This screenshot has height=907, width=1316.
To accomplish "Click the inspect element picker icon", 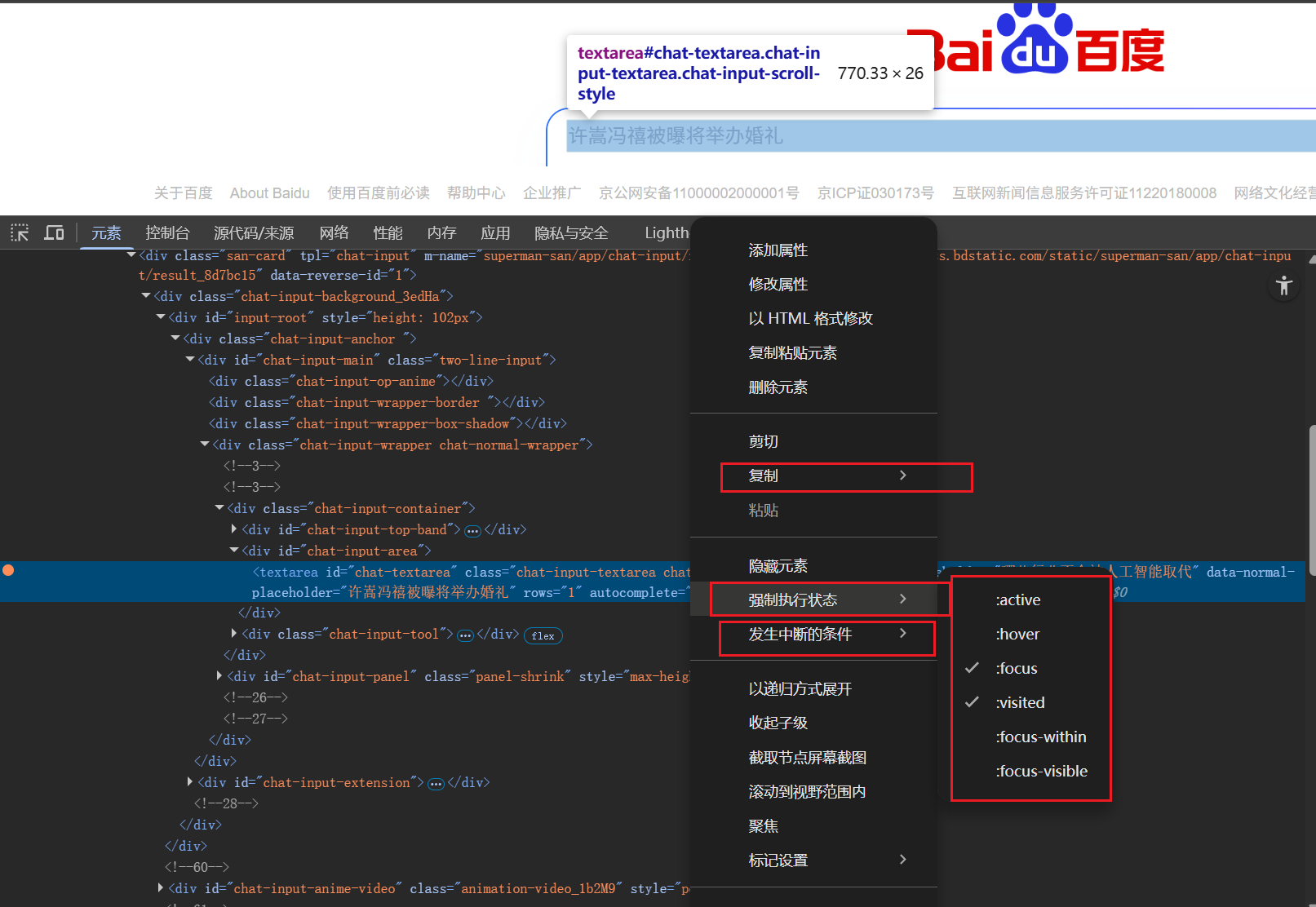I will pos(20,233).
